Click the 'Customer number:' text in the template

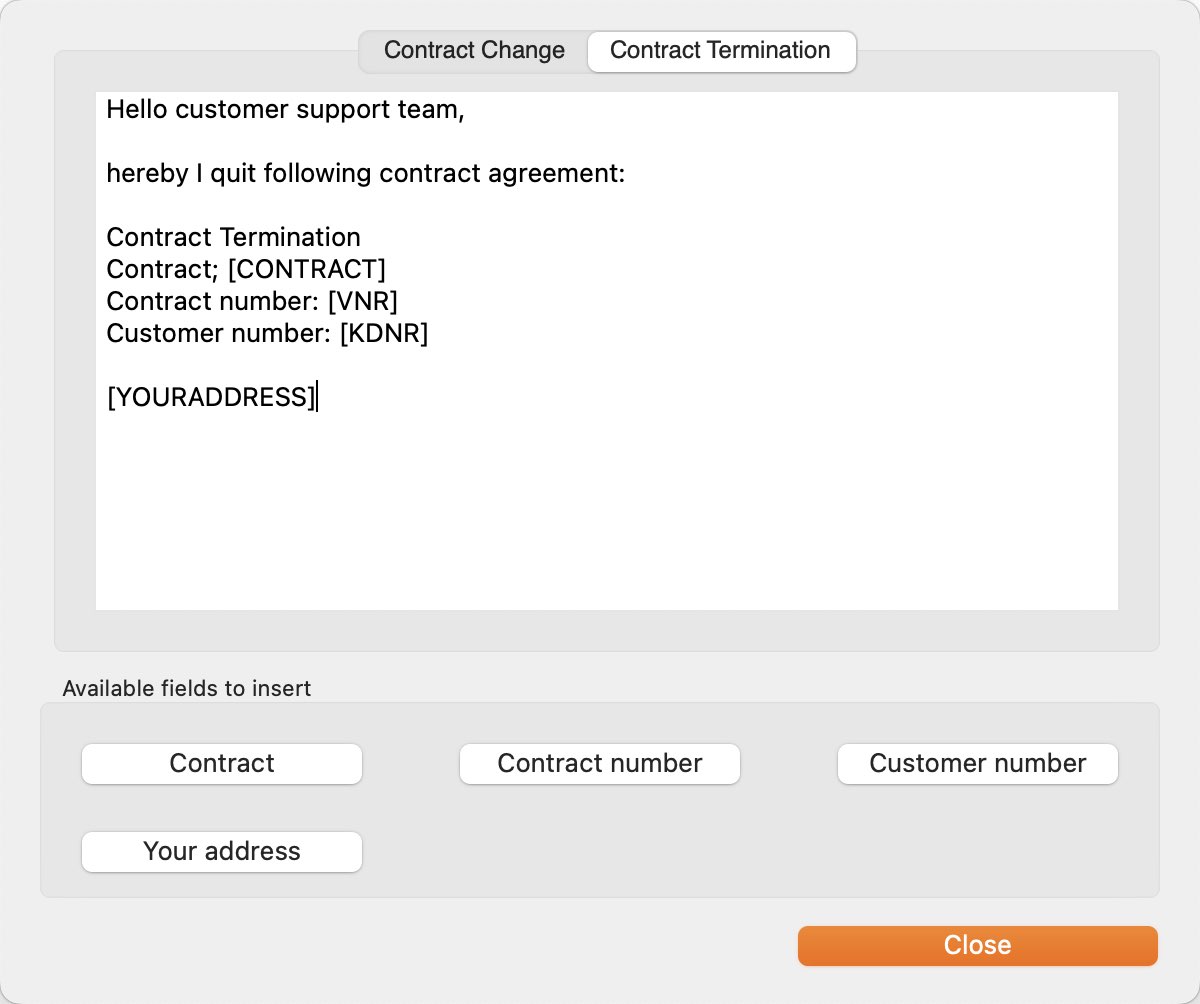219,334
